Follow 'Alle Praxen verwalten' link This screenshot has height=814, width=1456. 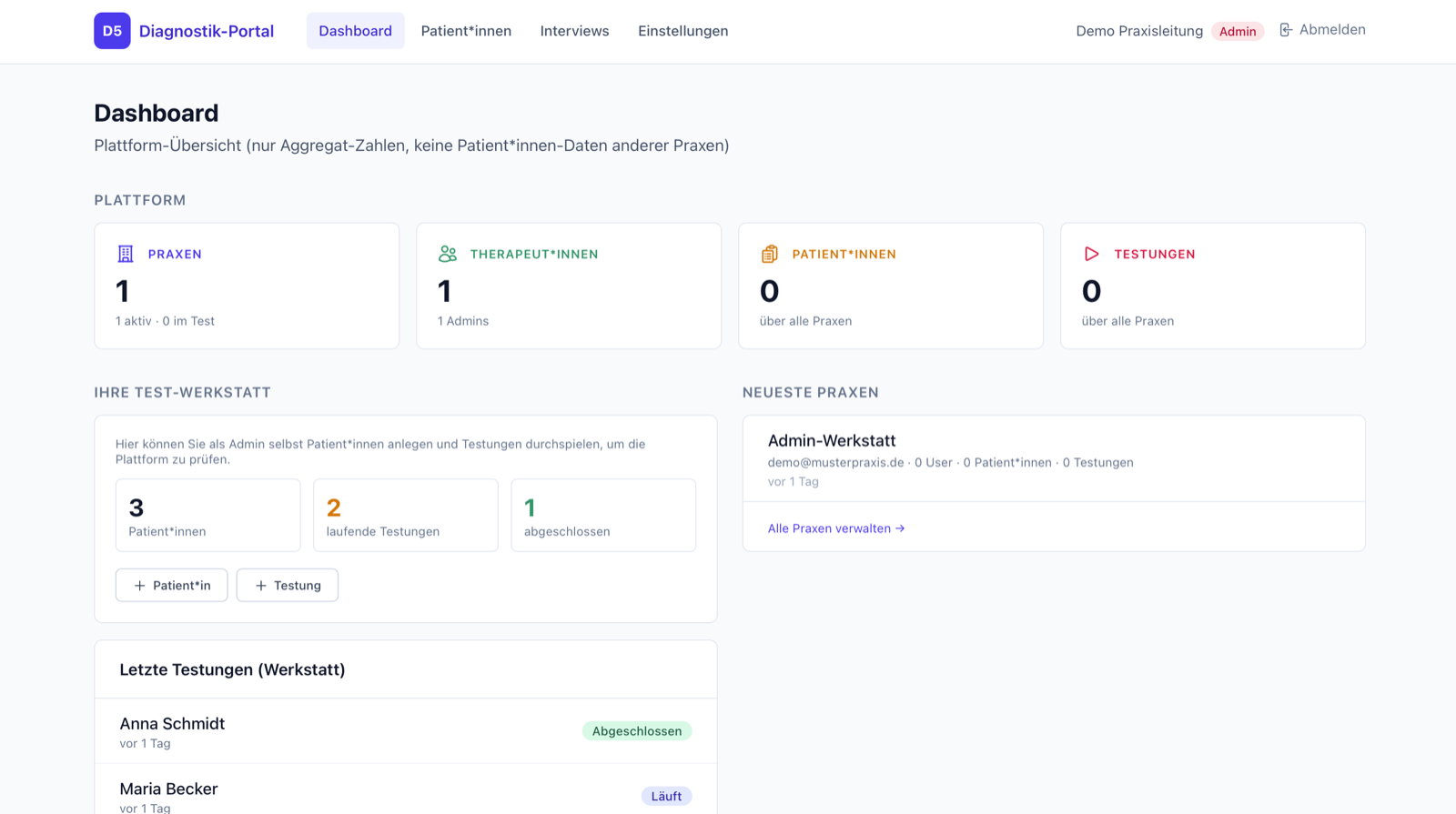(x=836, y=528)
